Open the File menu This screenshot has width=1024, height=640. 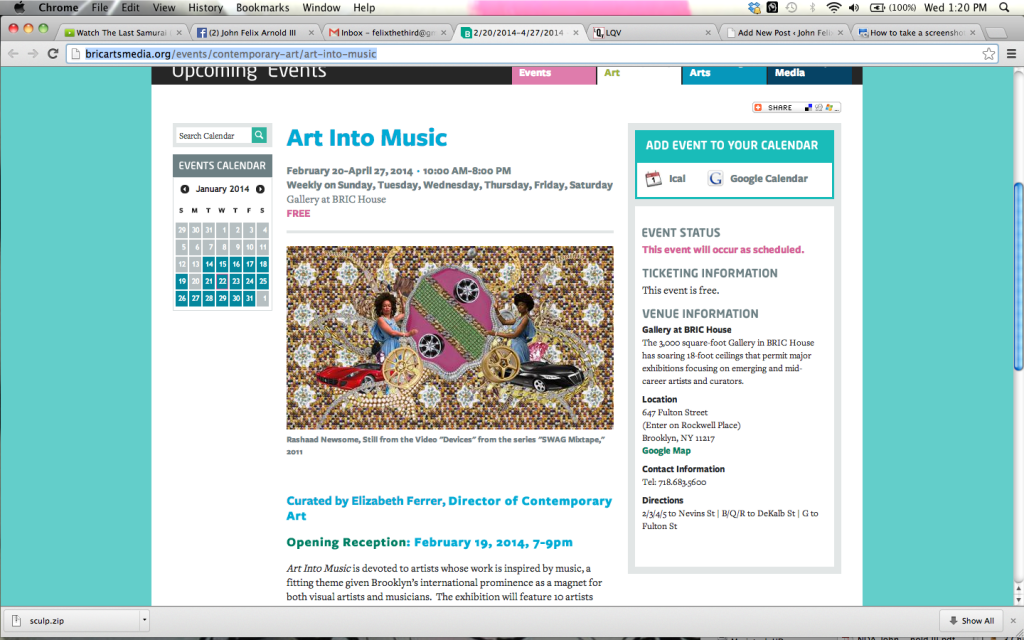[x=100, y=8]
